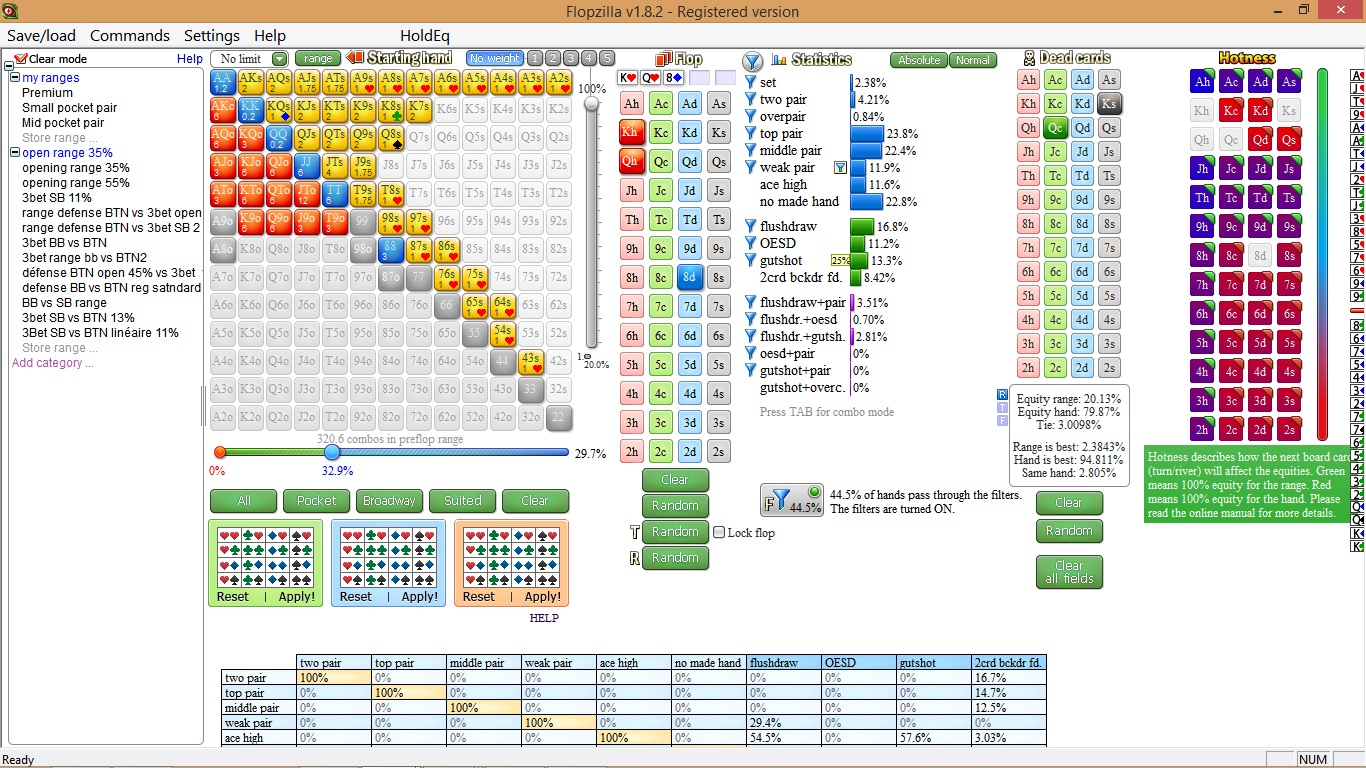Deselect the Qc dead card
1366x768 pixels.
(x=1055, y=128)
